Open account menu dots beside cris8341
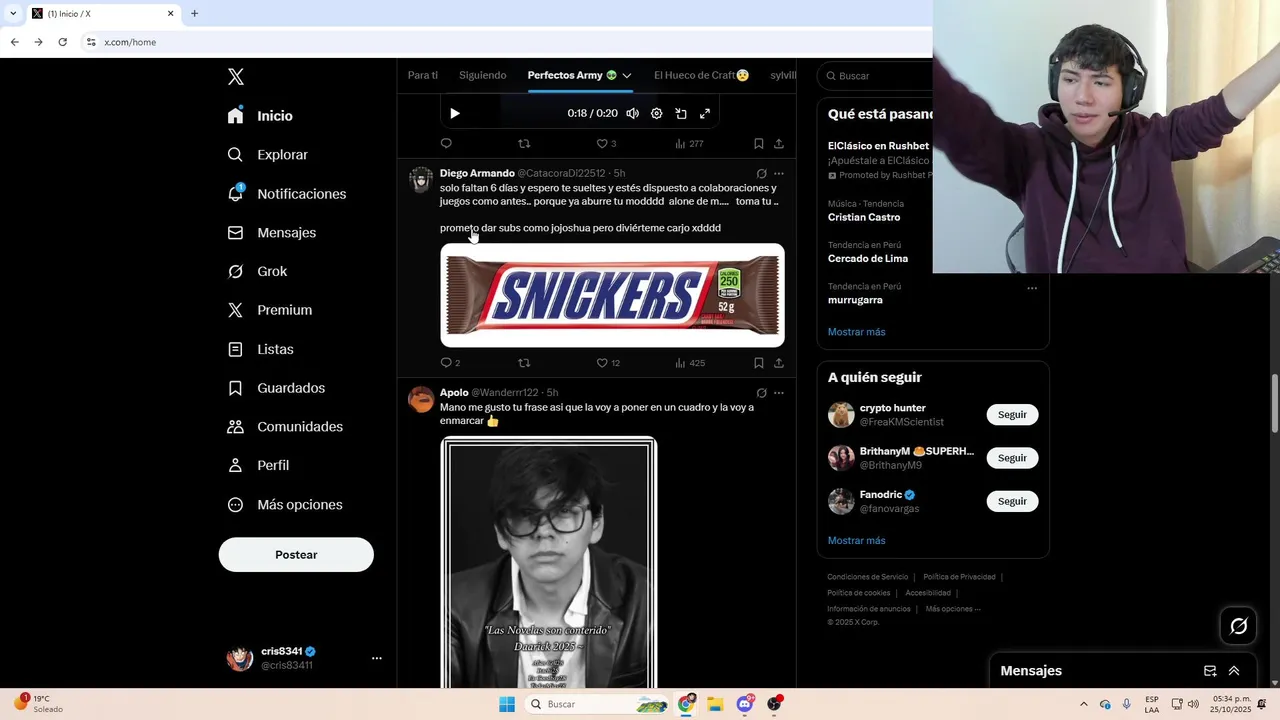Image resolution: width=1280 pixels, height=720 pixels. coord(377,658)
